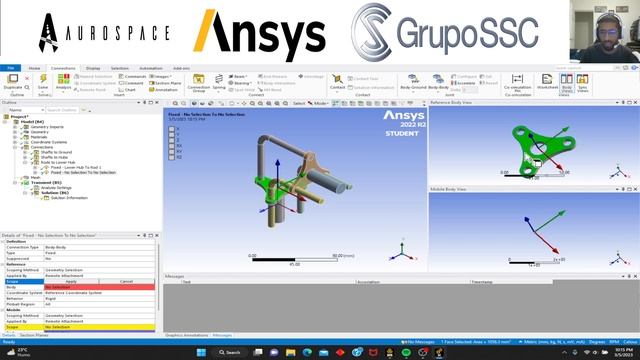640x360 pixels.
Task: Expand the Shafts to Hubs node
Action: pyautogui.click(x=25, y=157)
